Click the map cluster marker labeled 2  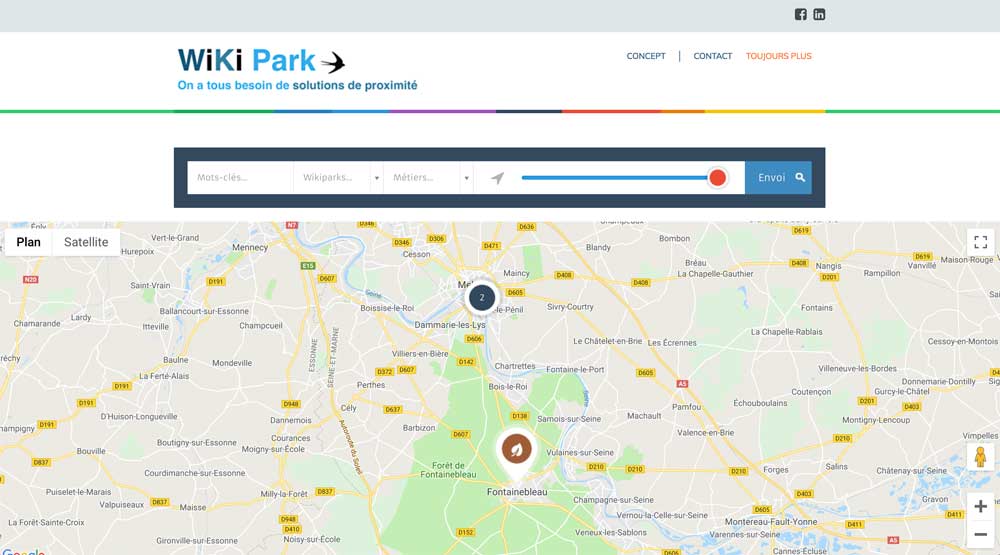click(x=482, y=297)
